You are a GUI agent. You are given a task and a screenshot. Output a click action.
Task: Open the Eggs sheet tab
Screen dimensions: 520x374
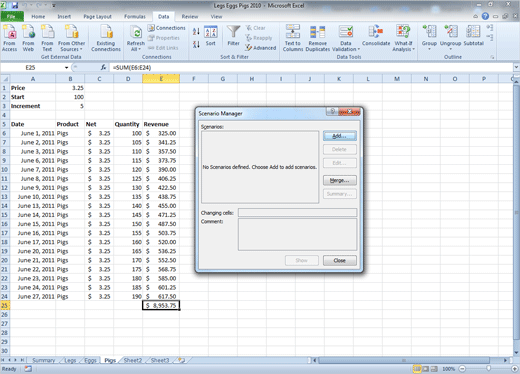pos(90,360)
